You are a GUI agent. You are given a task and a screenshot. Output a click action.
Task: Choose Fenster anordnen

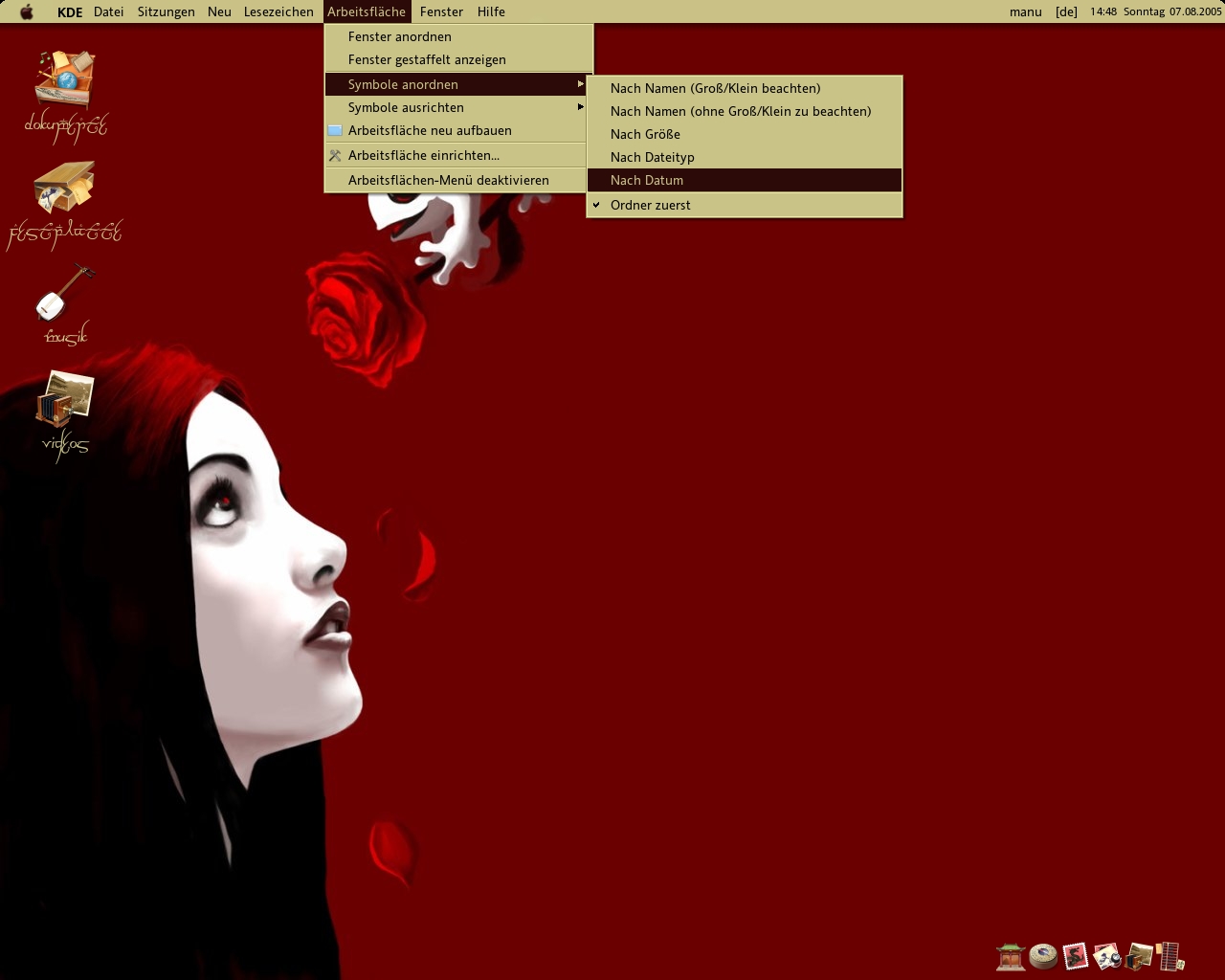pos(458,36)
